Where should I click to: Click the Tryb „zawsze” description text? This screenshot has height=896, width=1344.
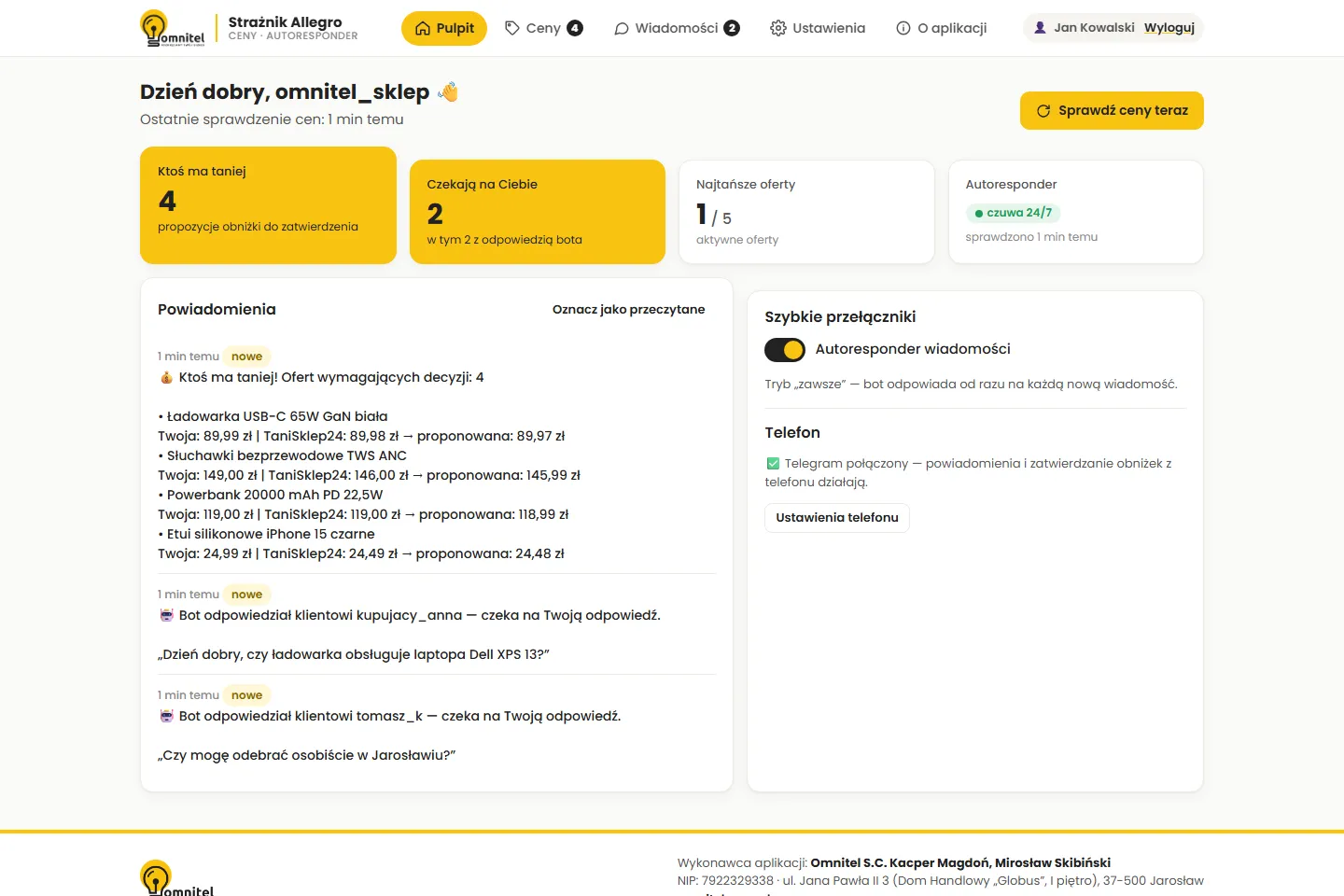(971, 384)
